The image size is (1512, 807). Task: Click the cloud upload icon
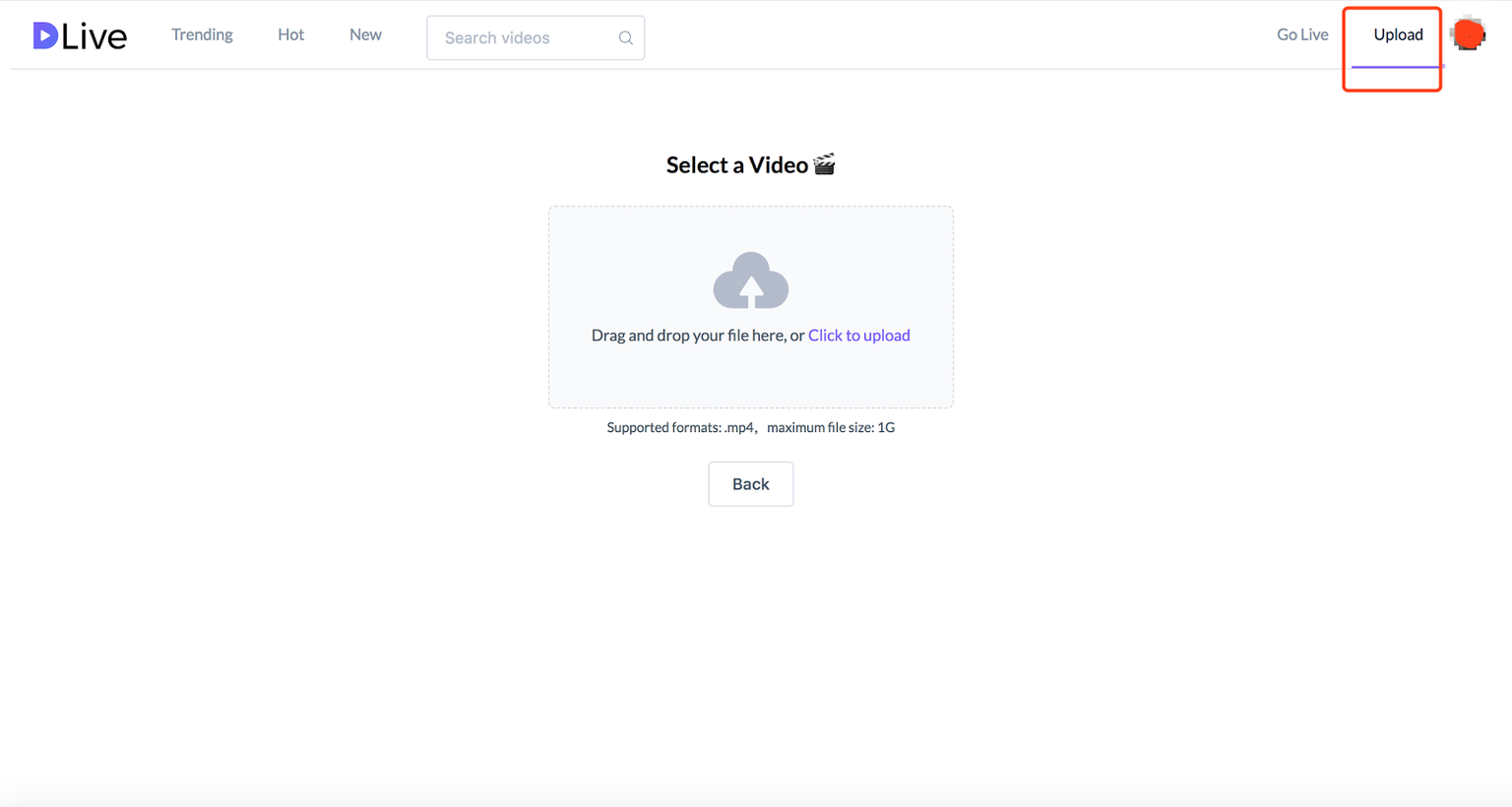[750, 280]
